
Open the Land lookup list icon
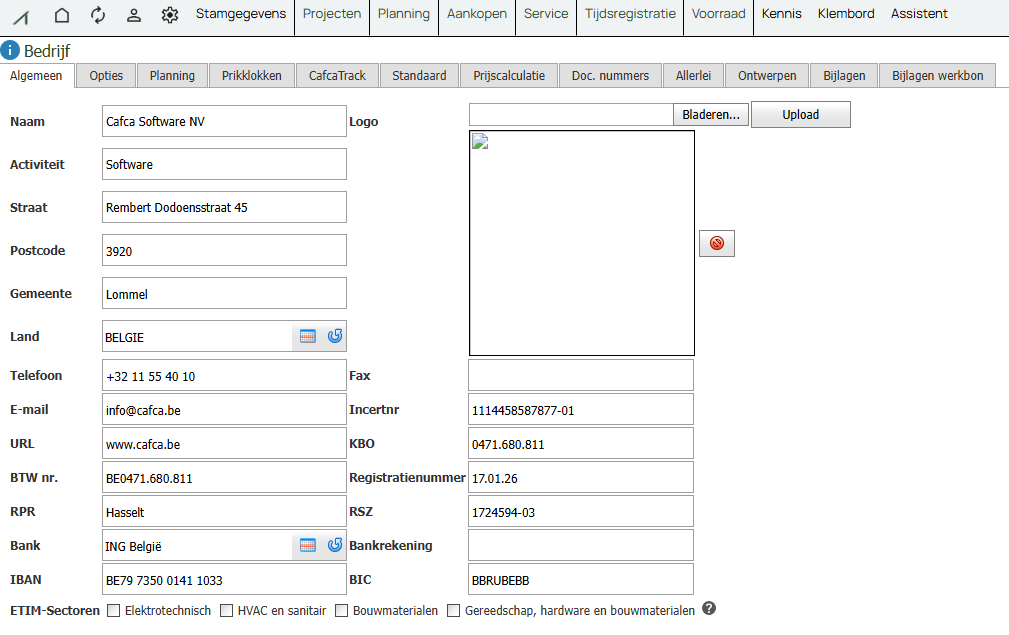[x=308, y=336]
